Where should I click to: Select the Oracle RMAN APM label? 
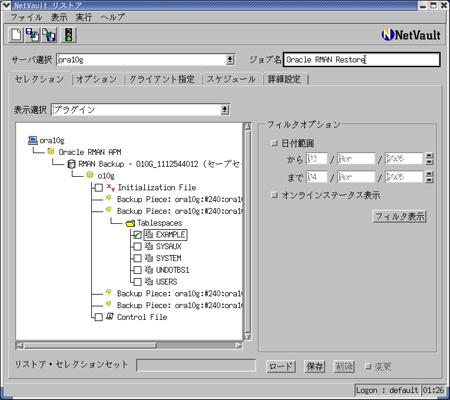pos(90,152)
